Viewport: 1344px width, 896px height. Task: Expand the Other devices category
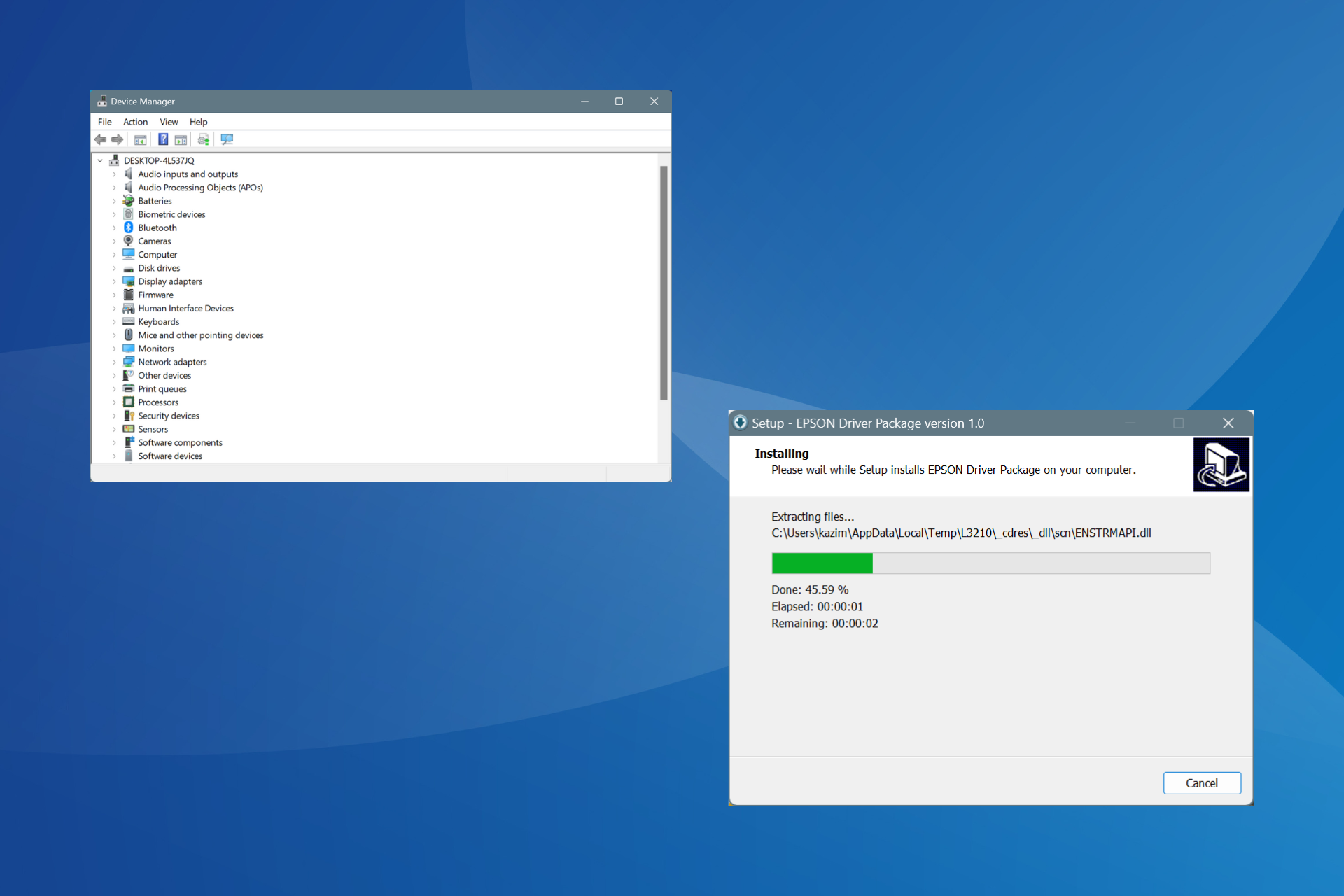[115, 375]
